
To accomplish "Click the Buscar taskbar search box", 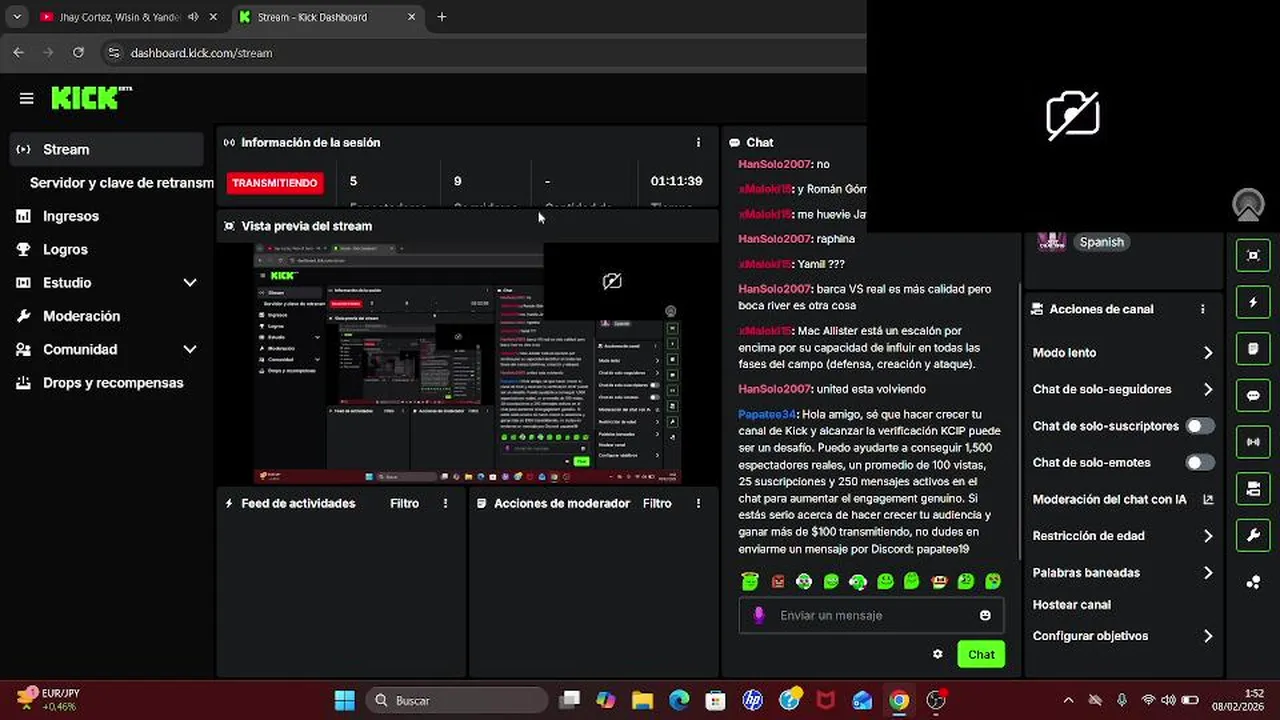I will [x=457, y=700].
